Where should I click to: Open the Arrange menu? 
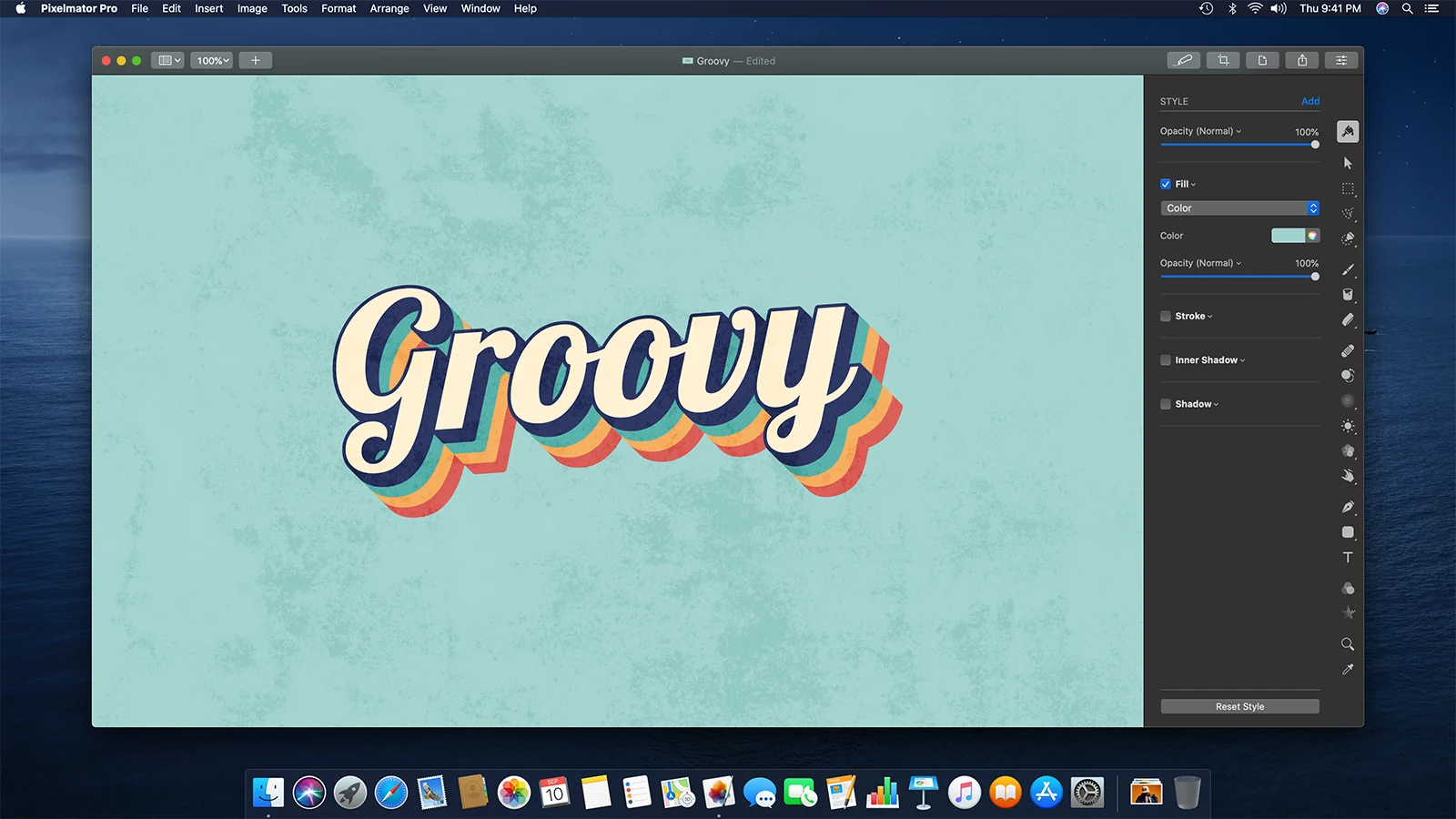tap(389, 8)
